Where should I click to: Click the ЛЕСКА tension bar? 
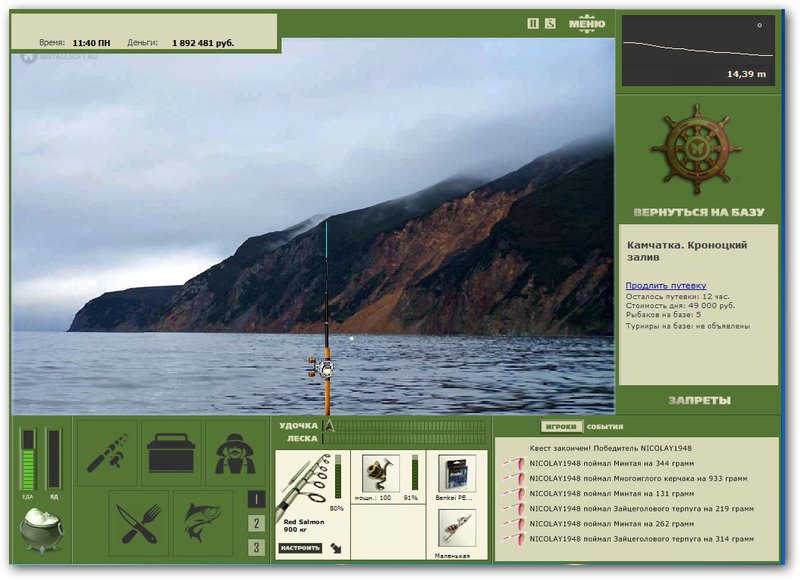pyautogui.click(x=405, y=439)
